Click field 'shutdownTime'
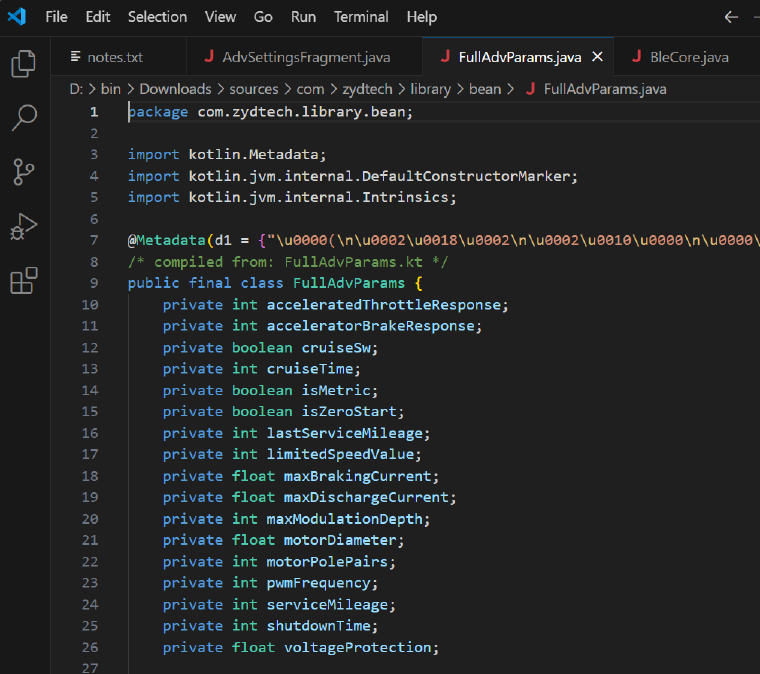760x674 pixels. pyautogui.click(x=318, y=626)
